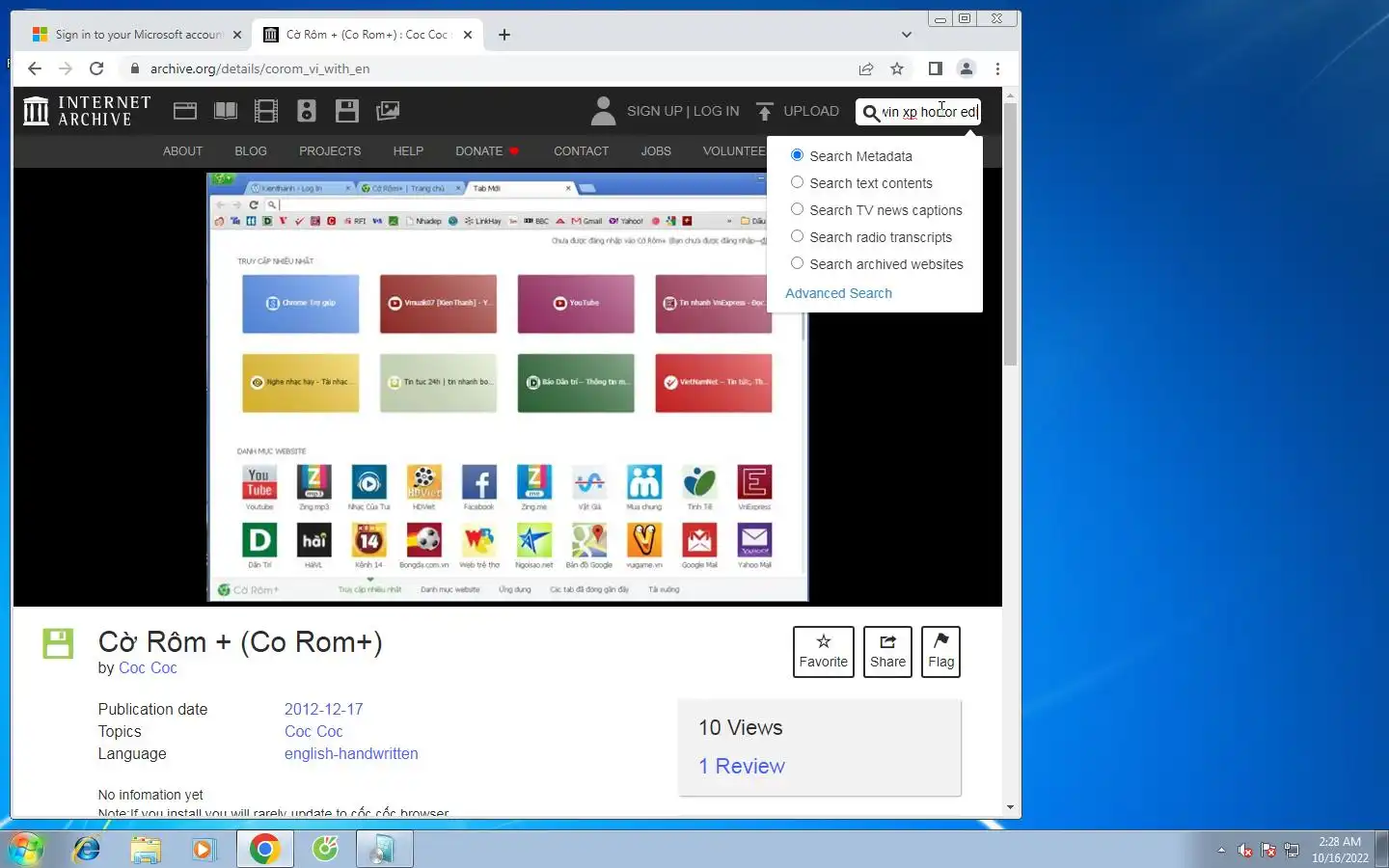Open the Cốc Cốc browser taskbar icon
The image size is (1389, 868).
(326, 849)
